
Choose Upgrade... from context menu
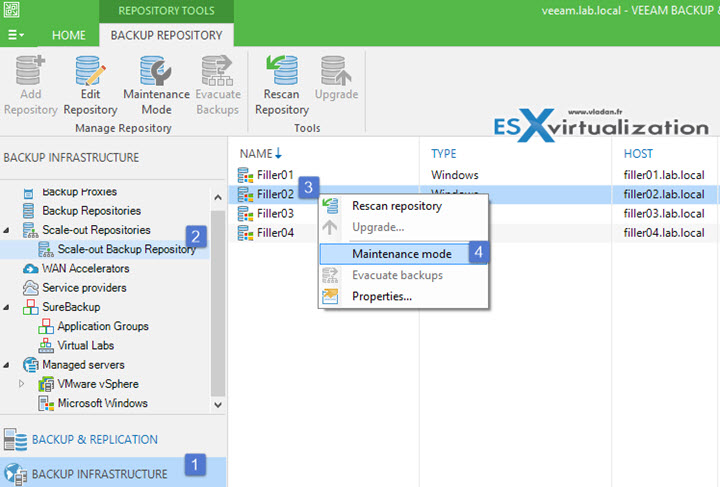(x=403, y=227)
